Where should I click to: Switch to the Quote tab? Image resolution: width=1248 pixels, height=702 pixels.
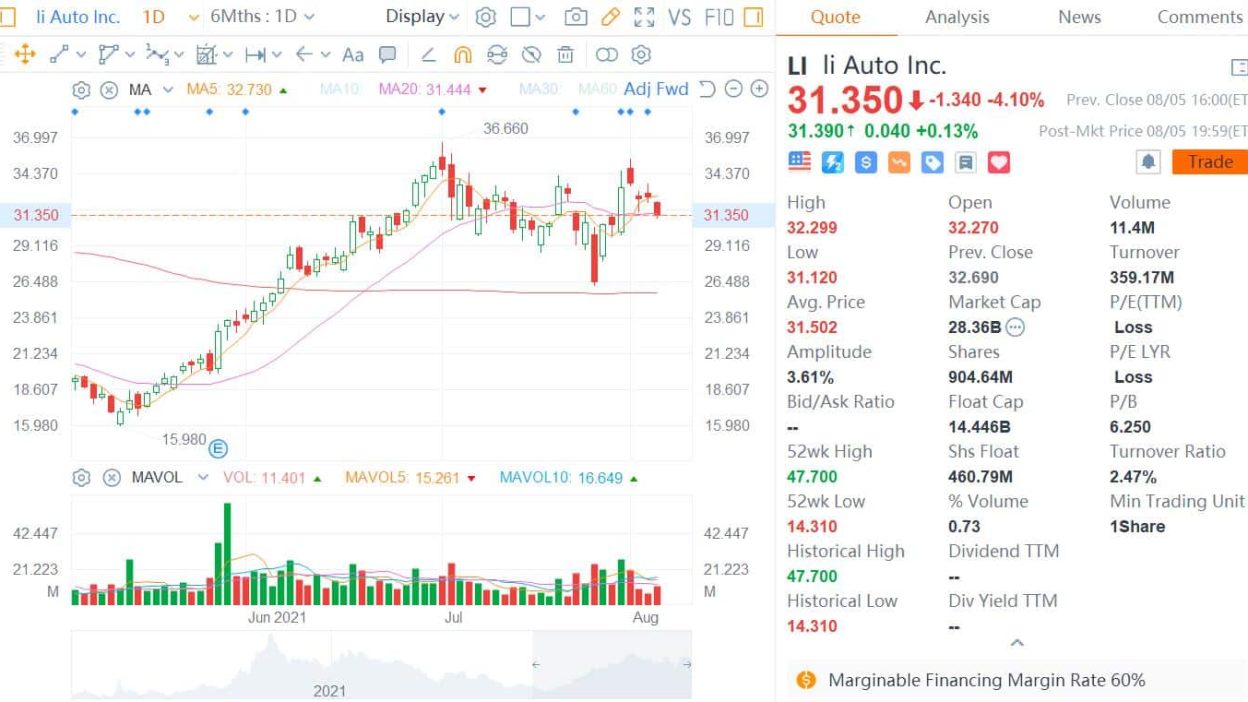click(835, 17)
